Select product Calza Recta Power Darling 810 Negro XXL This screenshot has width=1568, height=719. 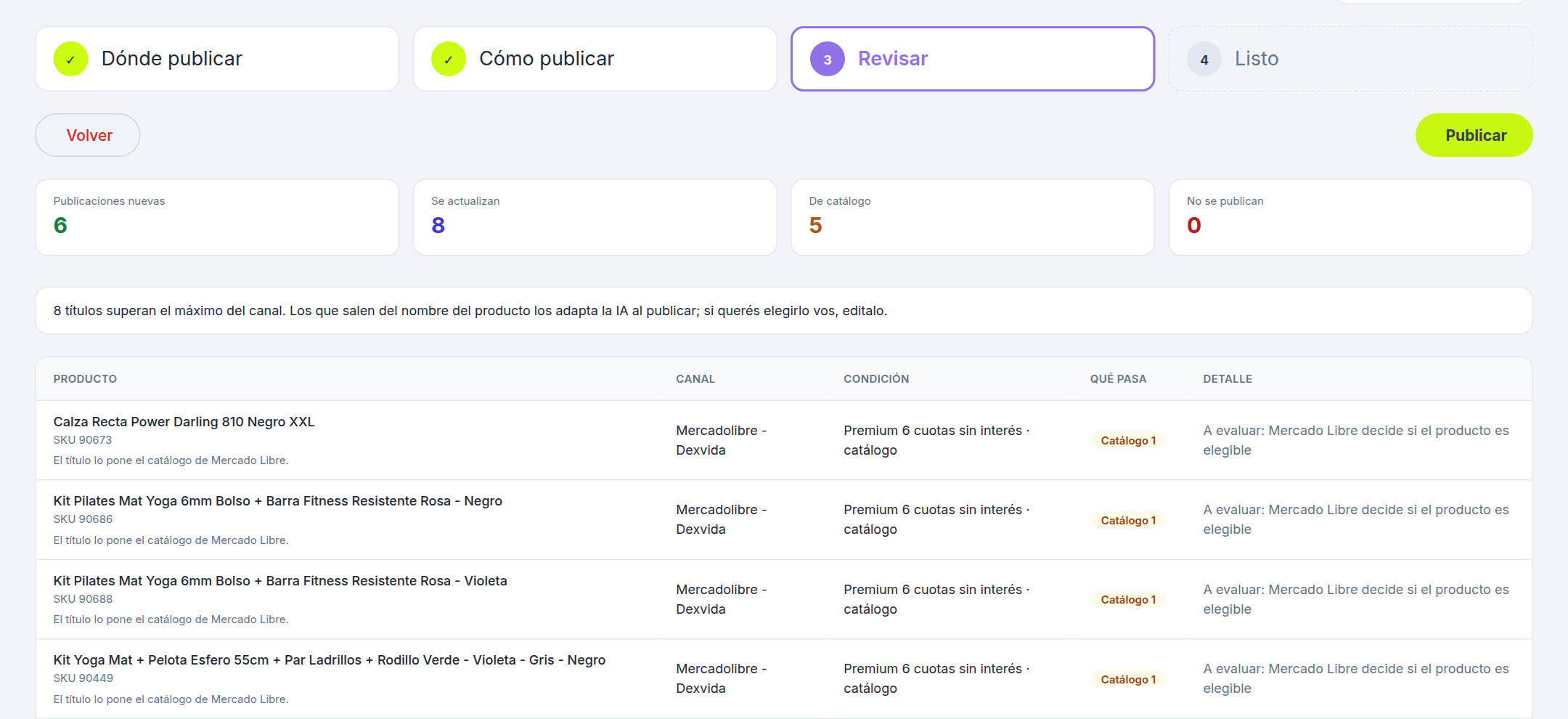coord(184,422)
